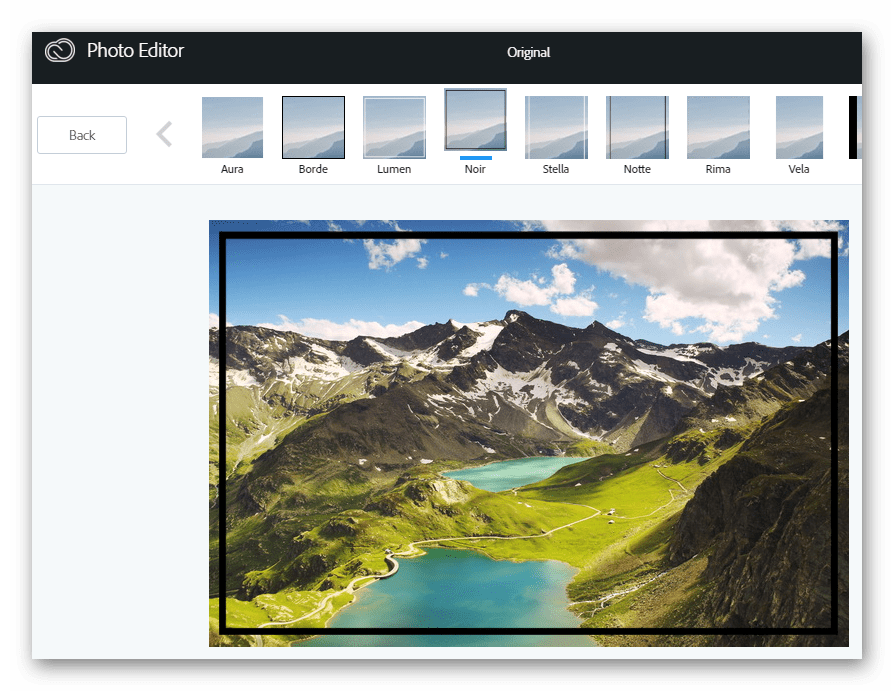Apply the Lumen frame thumbnail
The width and height of the screenshot is (894, 691).
click(x=395, y=127)
